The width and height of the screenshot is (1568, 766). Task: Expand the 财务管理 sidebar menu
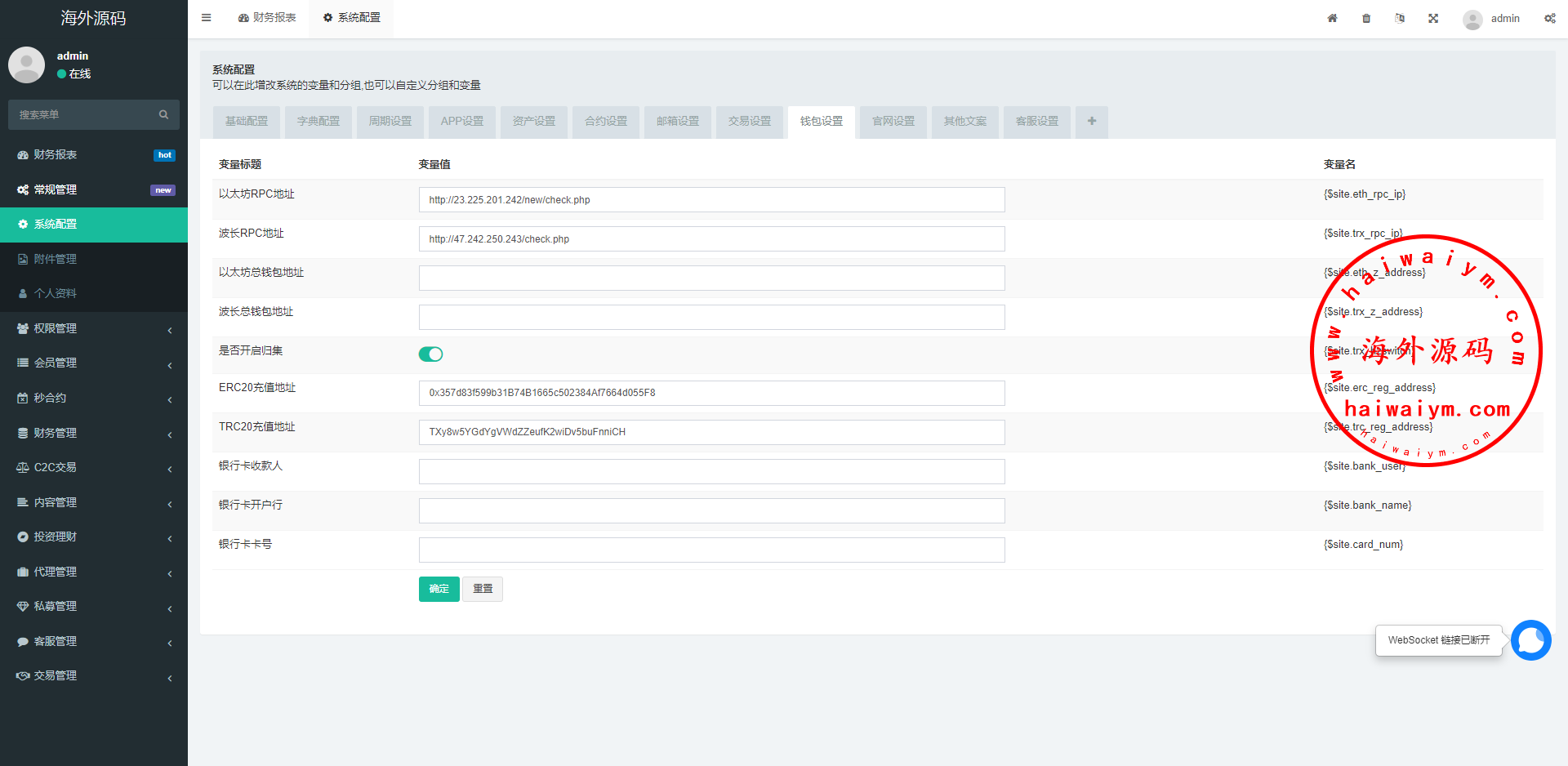point(94,433)
